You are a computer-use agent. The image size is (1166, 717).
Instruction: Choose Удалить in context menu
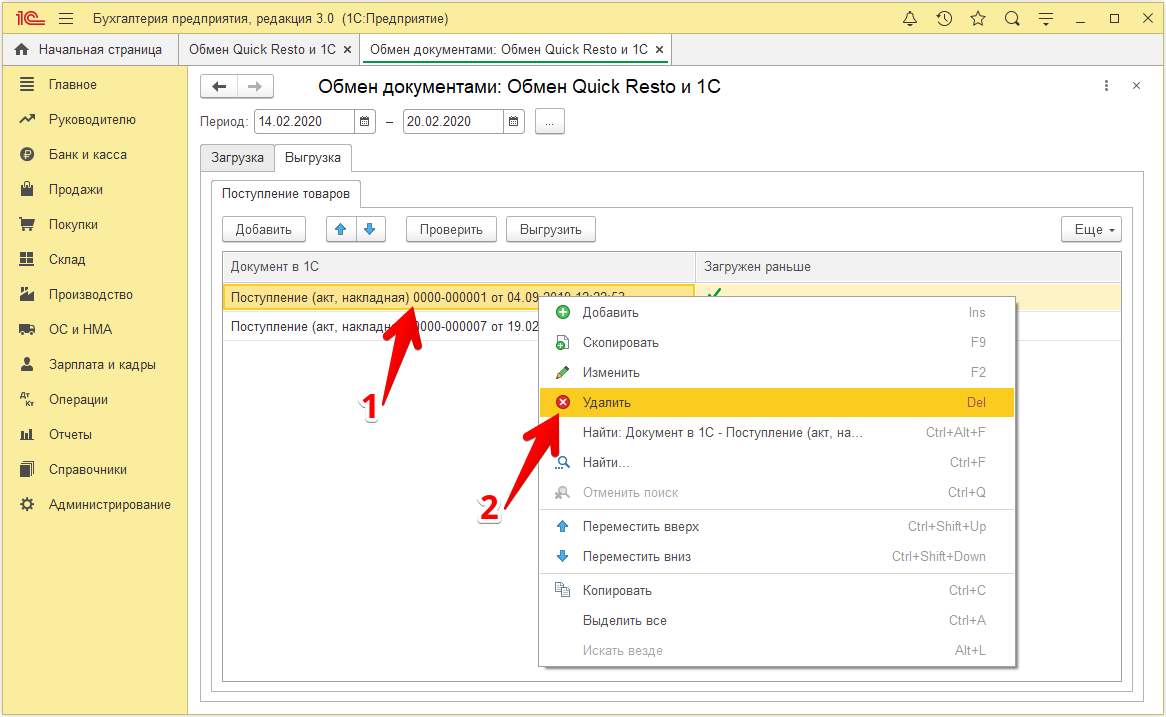click(x=777, y=402)
